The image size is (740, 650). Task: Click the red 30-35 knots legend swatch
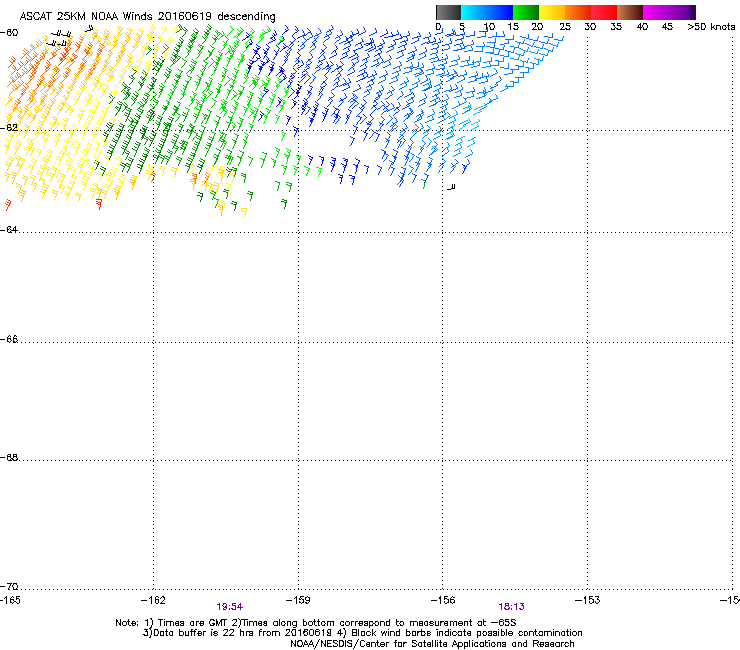click(604, 12)
